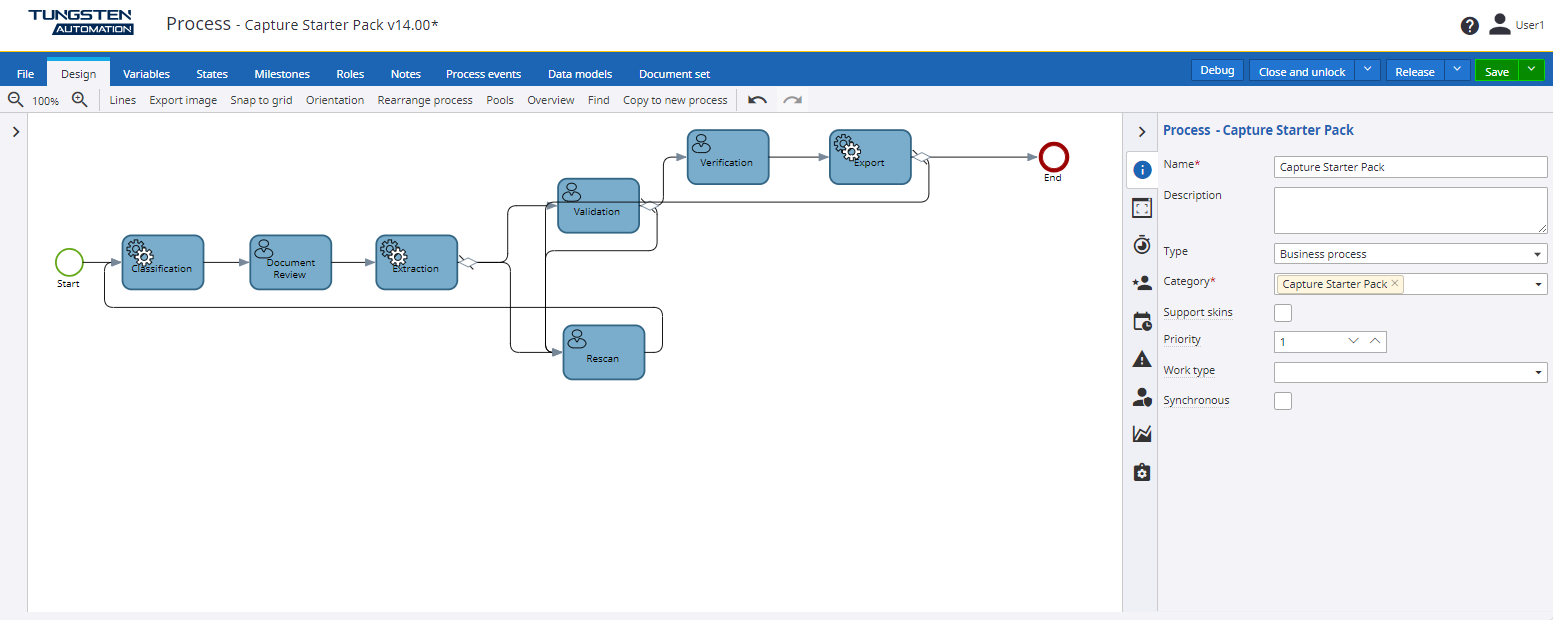
Task: Open the warning triangle icon tab in sidebar
Action: (x=1142, y=359)
